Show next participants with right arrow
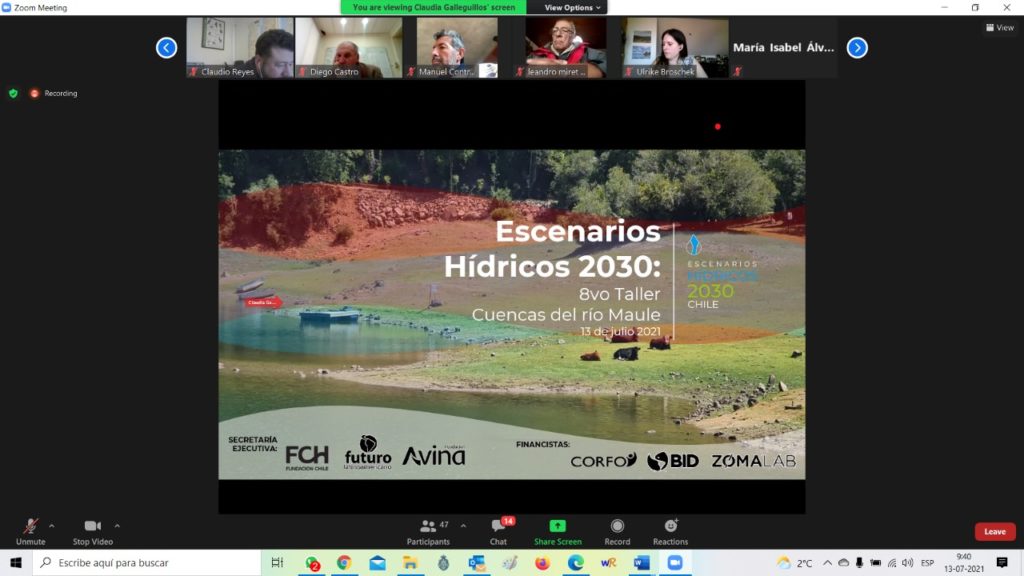This screenshot has height=576, width=1024. 857,48
